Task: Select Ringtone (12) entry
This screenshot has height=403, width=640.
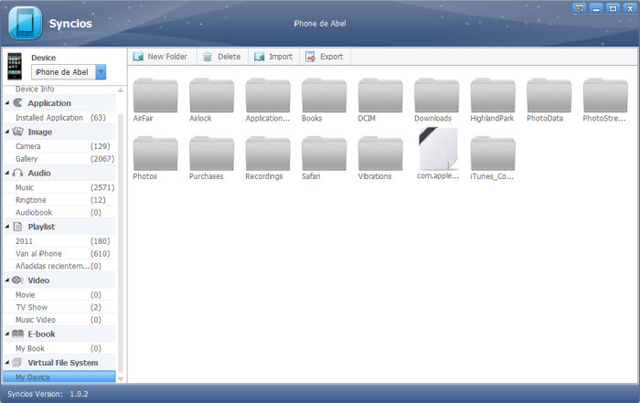Action: (x=60, y=200)
